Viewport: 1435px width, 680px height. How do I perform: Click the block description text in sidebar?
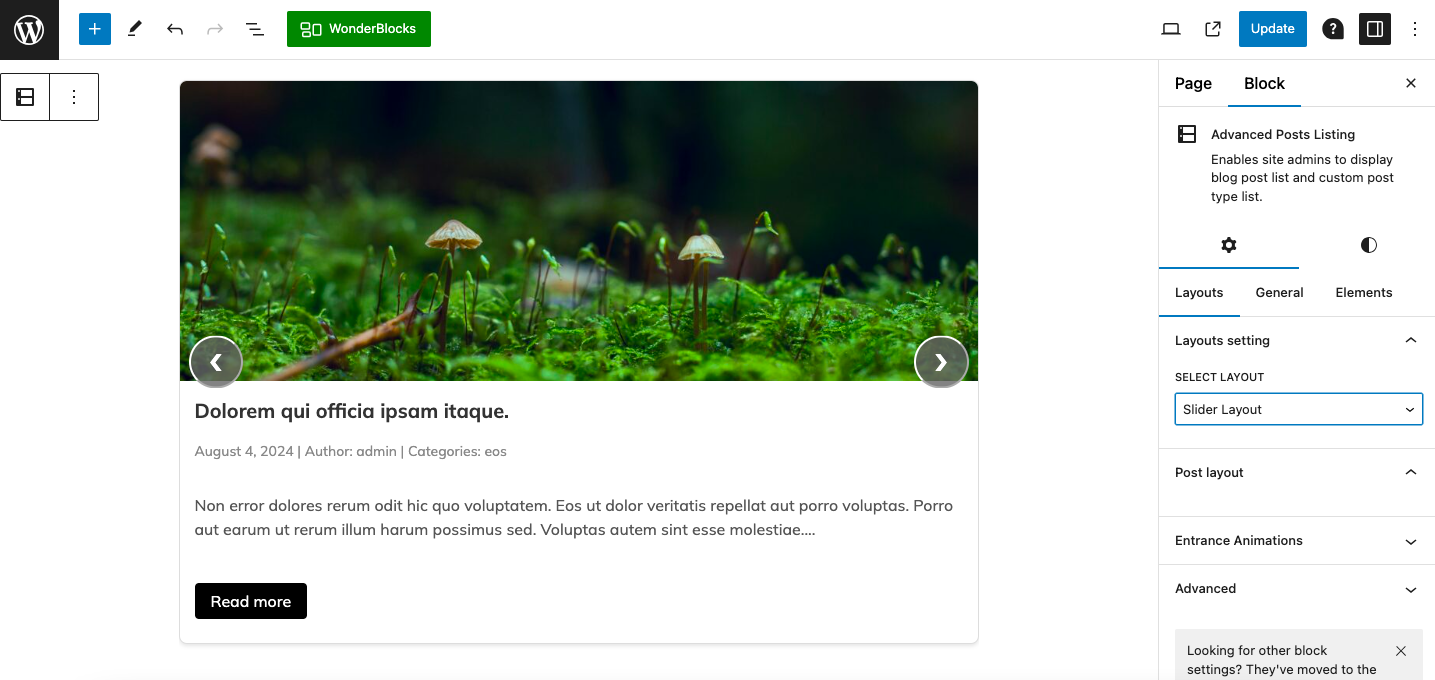point(1302,178)
